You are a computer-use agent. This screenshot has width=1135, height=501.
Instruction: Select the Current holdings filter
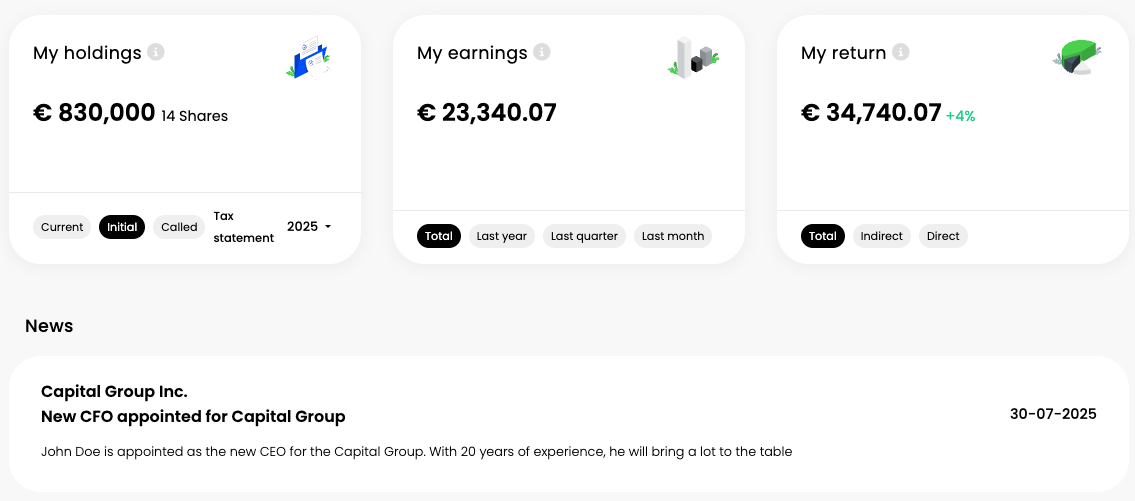click(62, 227)
